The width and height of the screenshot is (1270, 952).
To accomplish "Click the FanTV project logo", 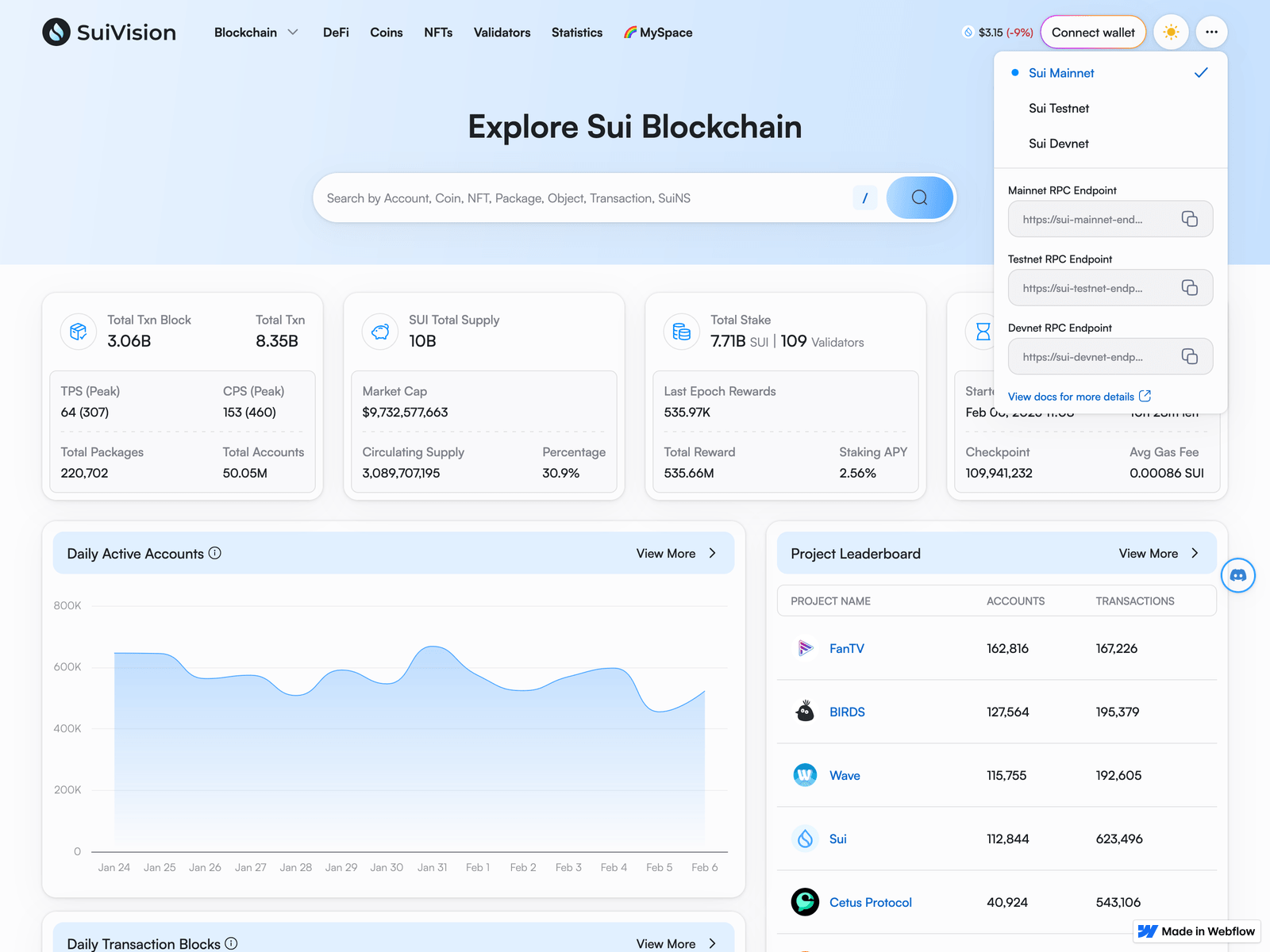I will (806, 648).
